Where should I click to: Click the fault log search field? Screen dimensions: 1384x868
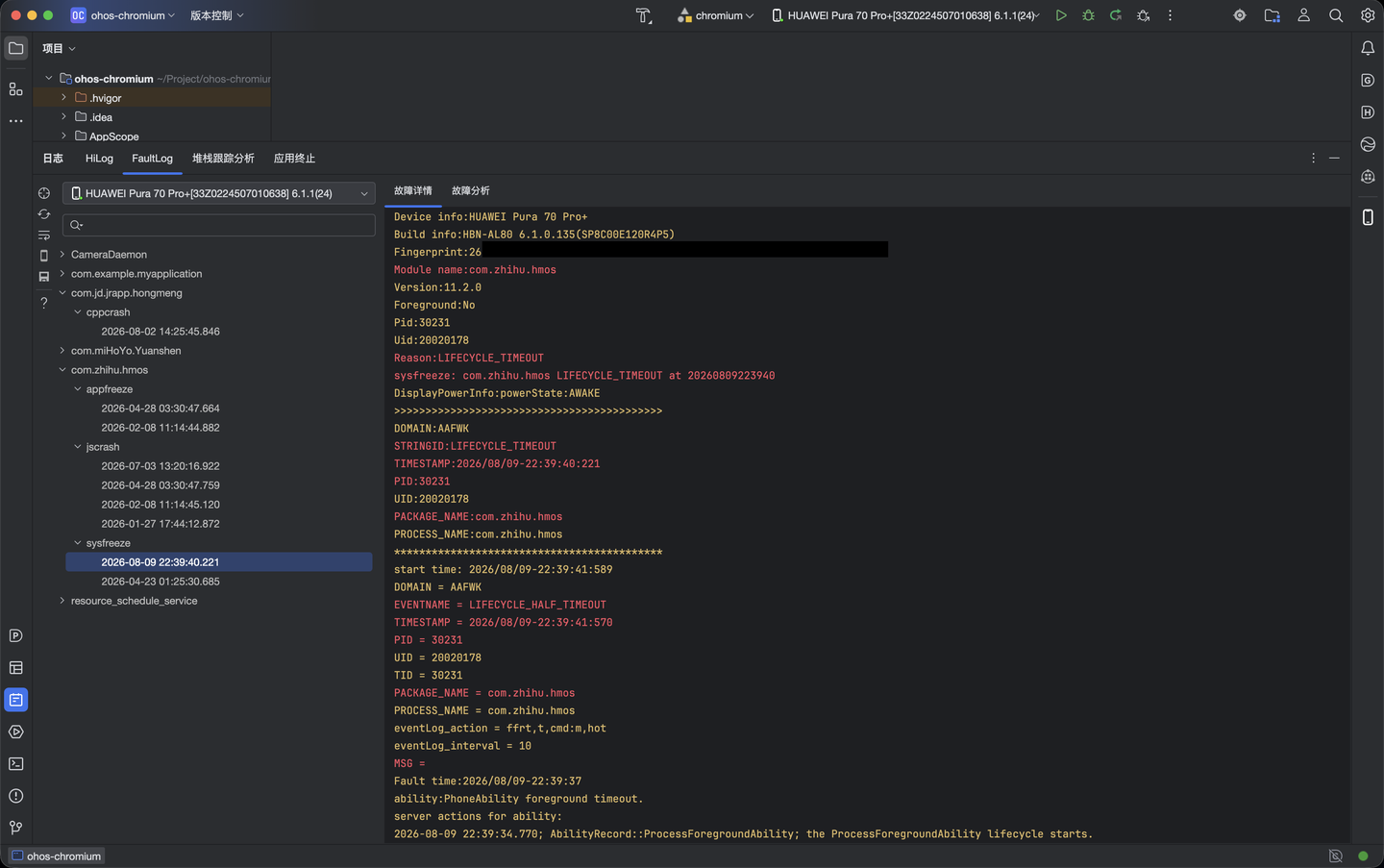coord(219,225)
